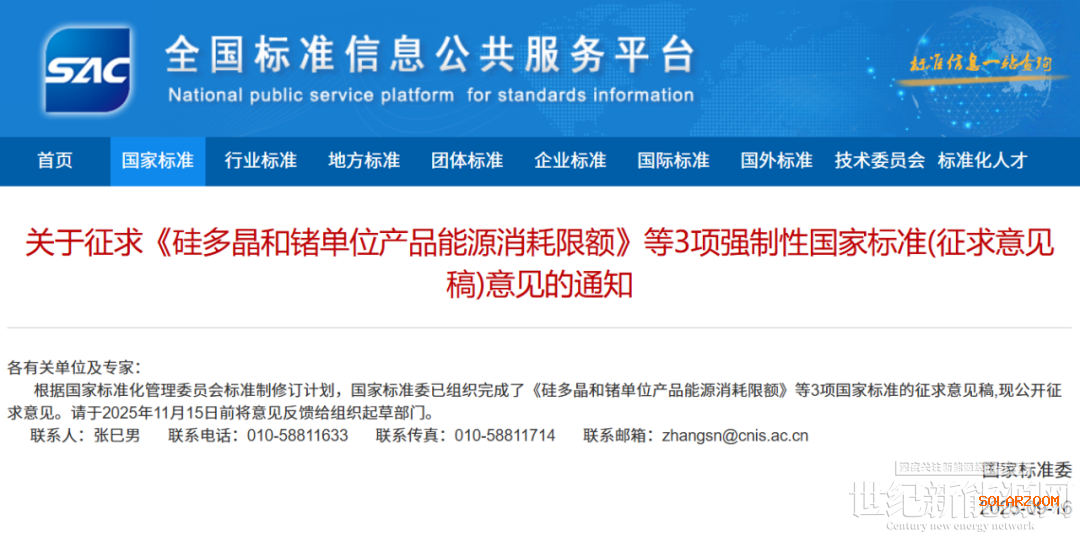Click the fax number 010-58811714
1080x536 pixels.
(504, 436)
